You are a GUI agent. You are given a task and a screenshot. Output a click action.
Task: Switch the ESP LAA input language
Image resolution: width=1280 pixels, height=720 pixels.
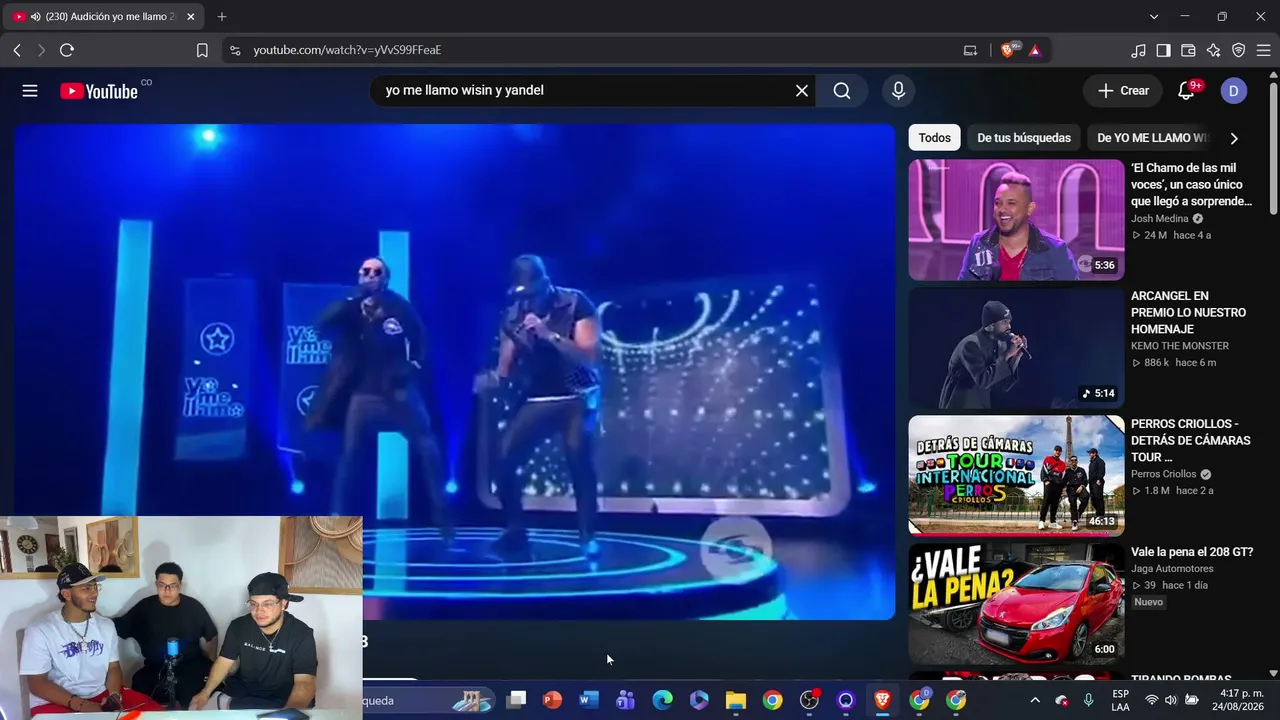click(1120, 700)
